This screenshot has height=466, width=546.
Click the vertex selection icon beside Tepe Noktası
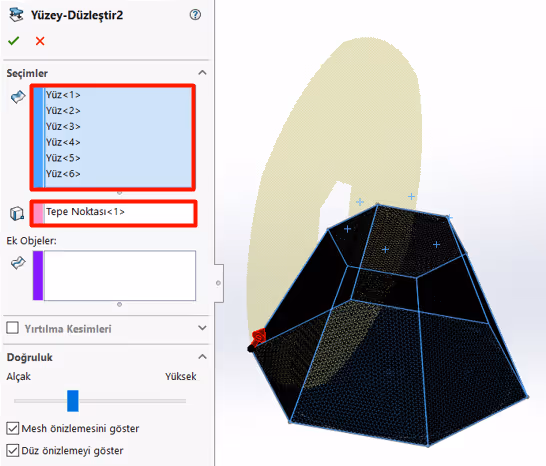[x=17, y=213]
